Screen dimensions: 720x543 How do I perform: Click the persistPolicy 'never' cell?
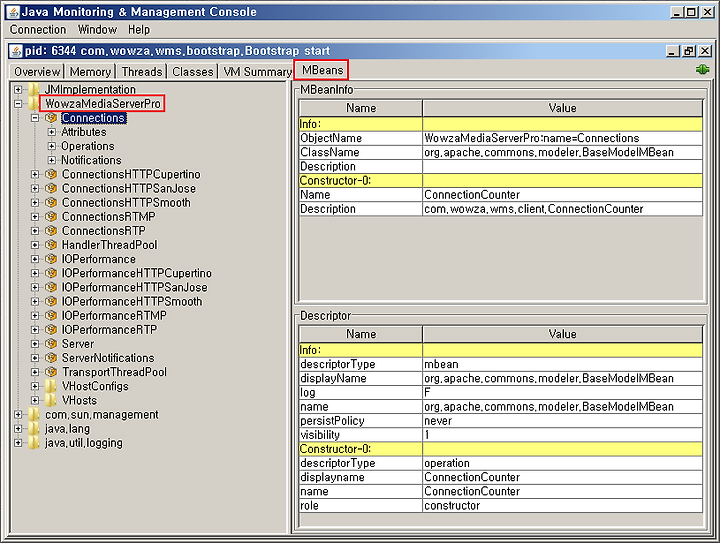pyautogui.click(x=562, y=421)
